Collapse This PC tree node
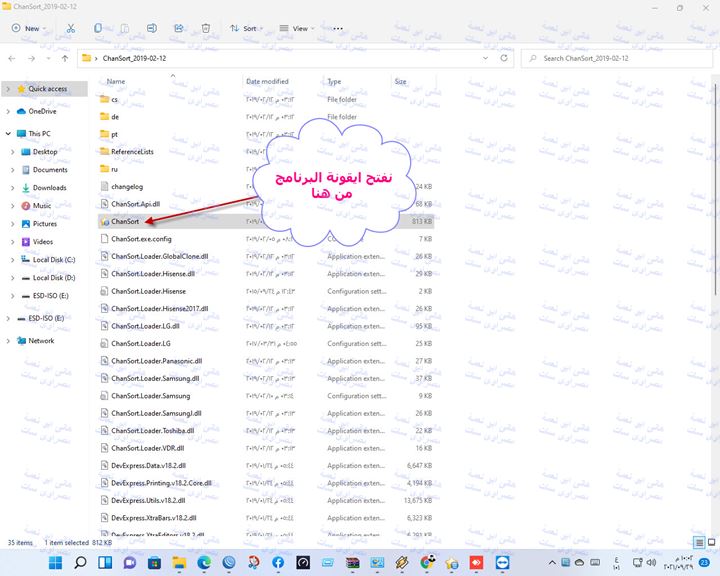Image resolution: width=720 pixels, height=576 pixels. [x=8, y=134]
